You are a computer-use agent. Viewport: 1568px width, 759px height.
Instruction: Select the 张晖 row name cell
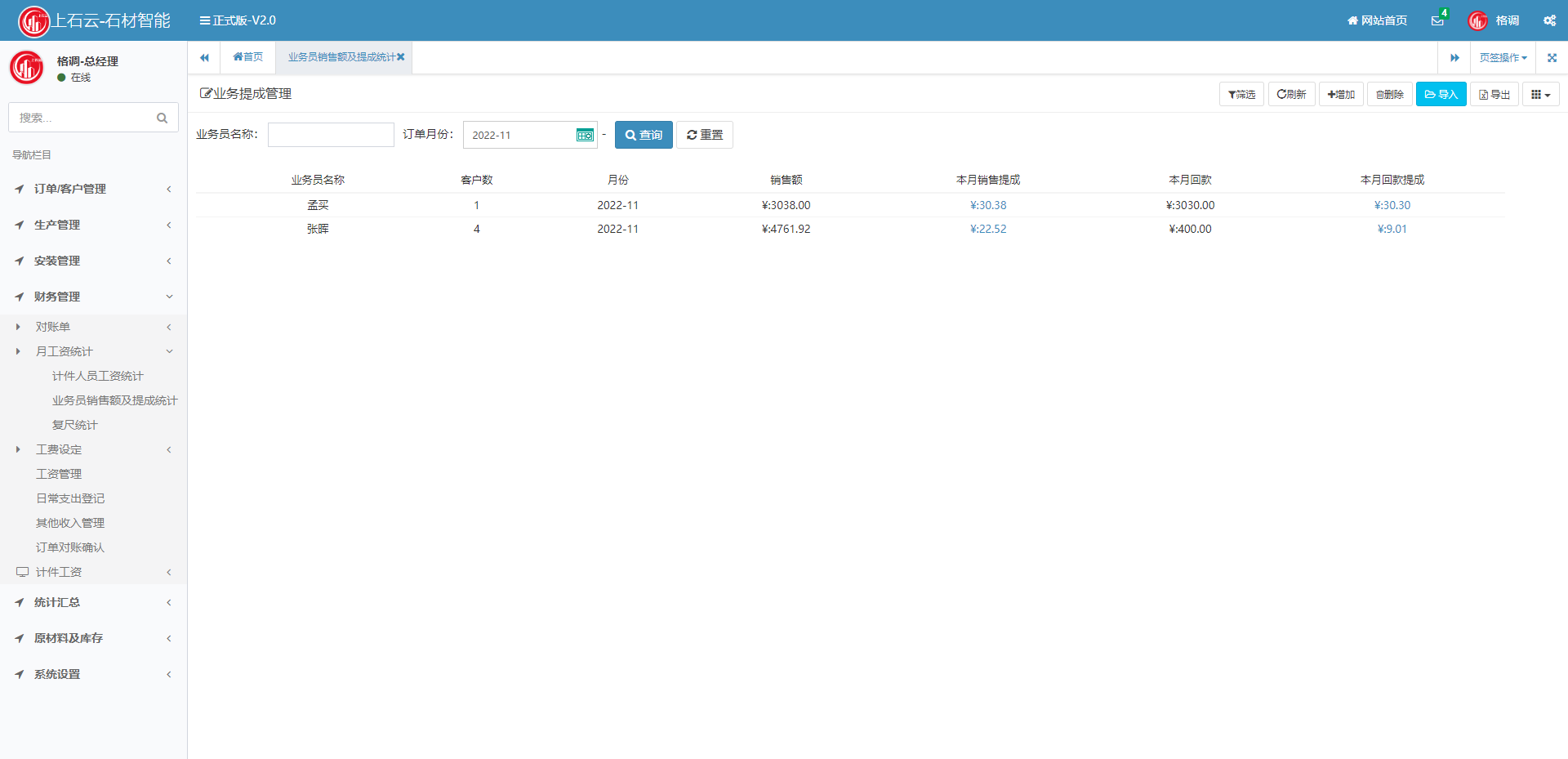318,229
